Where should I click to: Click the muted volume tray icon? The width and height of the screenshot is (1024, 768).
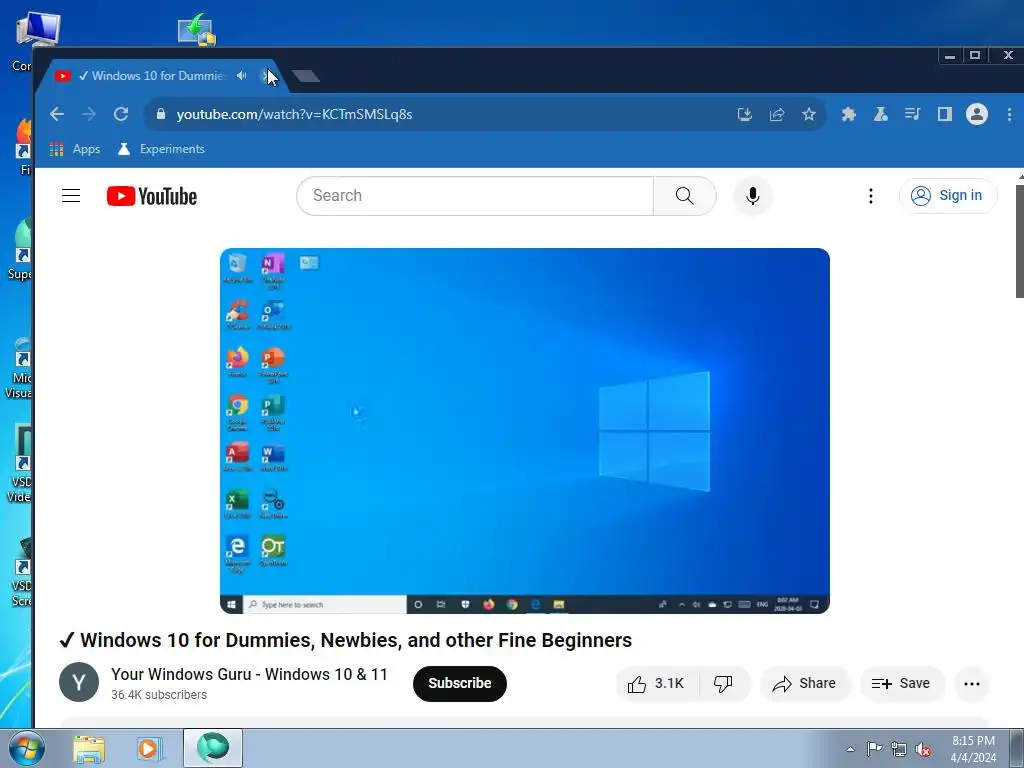923,749
